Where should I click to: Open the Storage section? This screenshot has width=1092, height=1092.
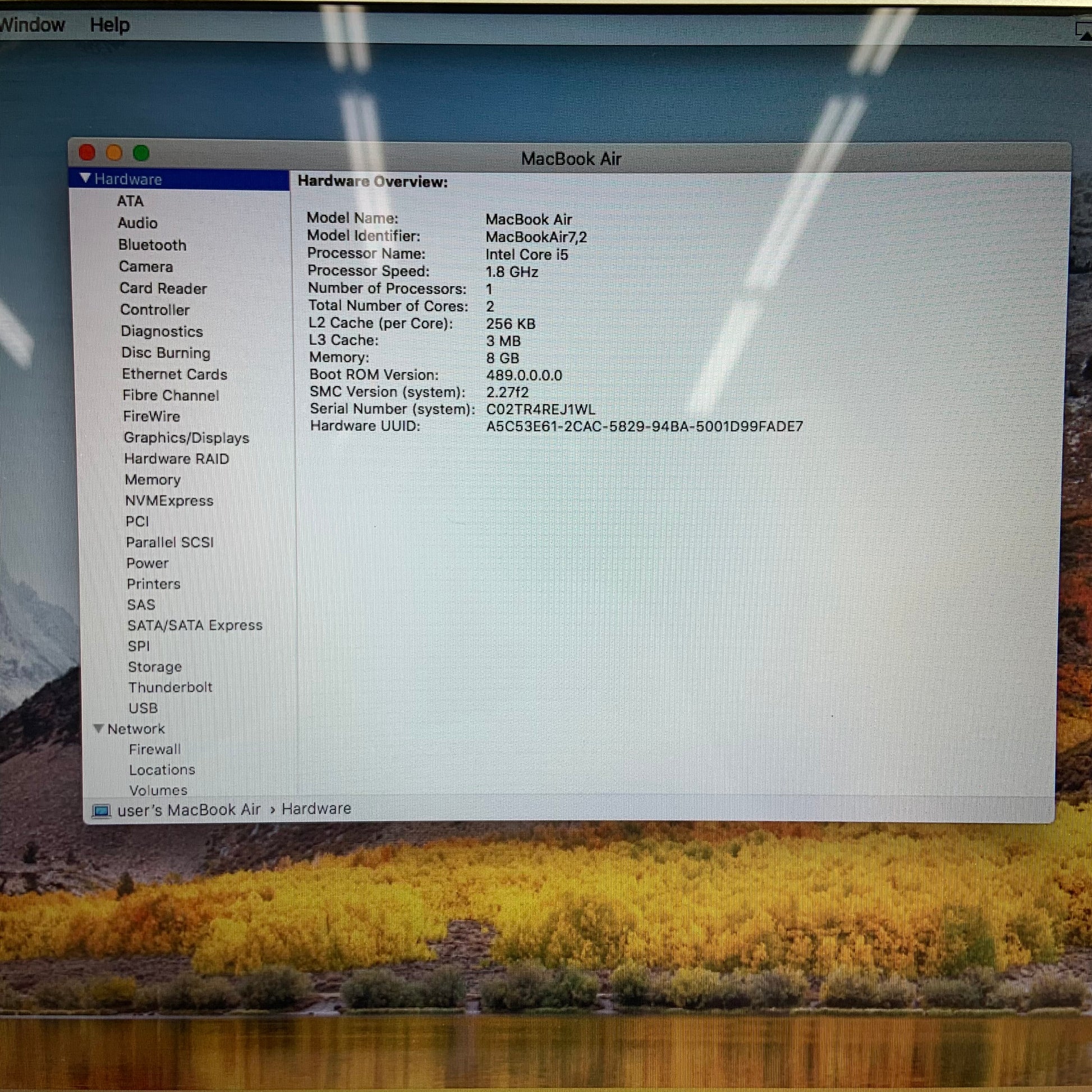click(154, 667)
